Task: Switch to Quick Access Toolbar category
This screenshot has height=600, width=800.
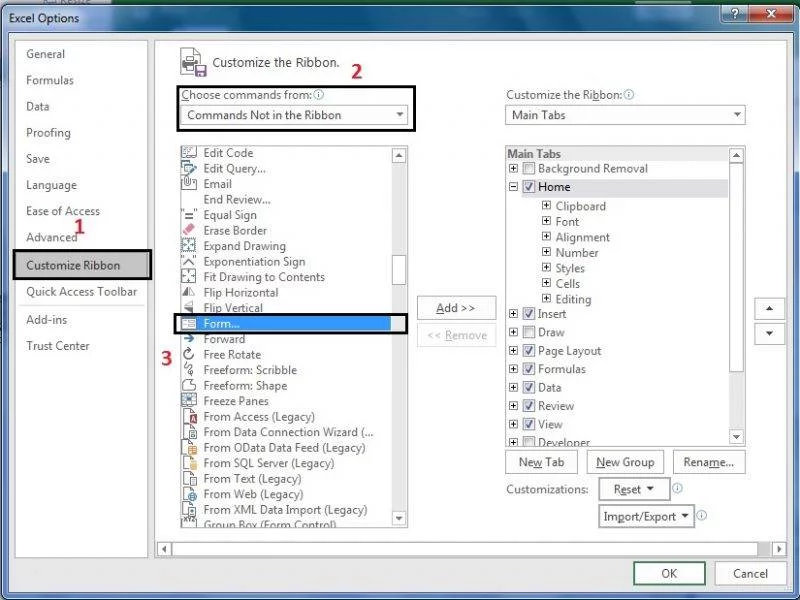Action: point(82,291)
